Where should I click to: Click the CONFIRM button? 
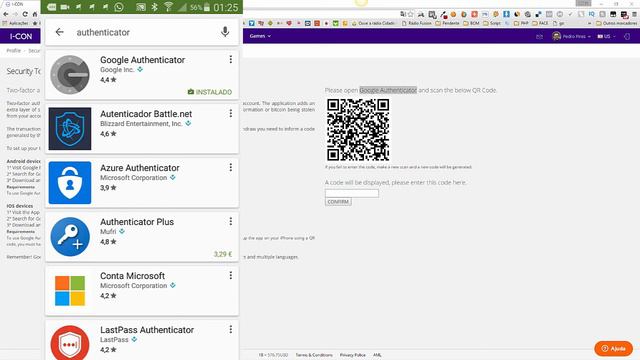click(x=338, y=202)
